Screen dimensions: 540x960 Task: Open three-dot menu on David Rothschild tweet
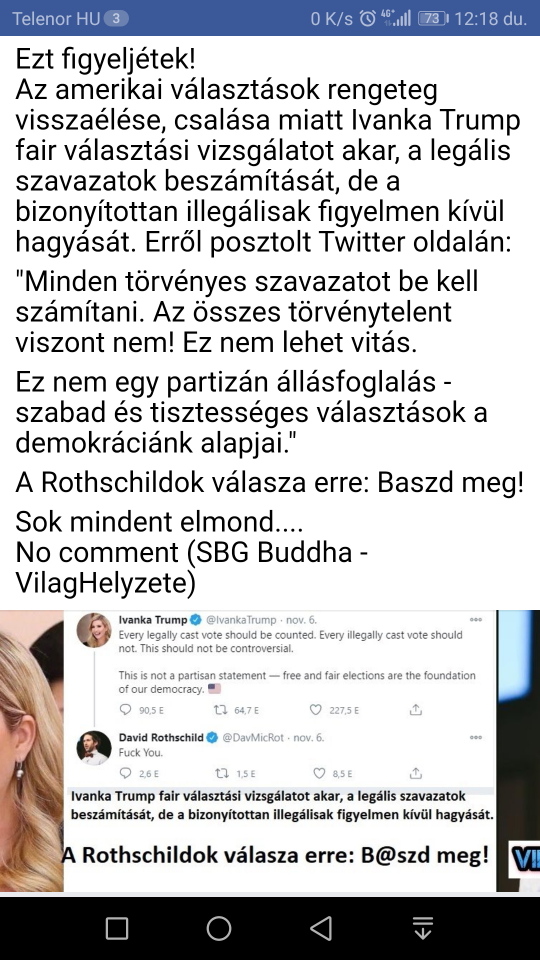[476, 738]
